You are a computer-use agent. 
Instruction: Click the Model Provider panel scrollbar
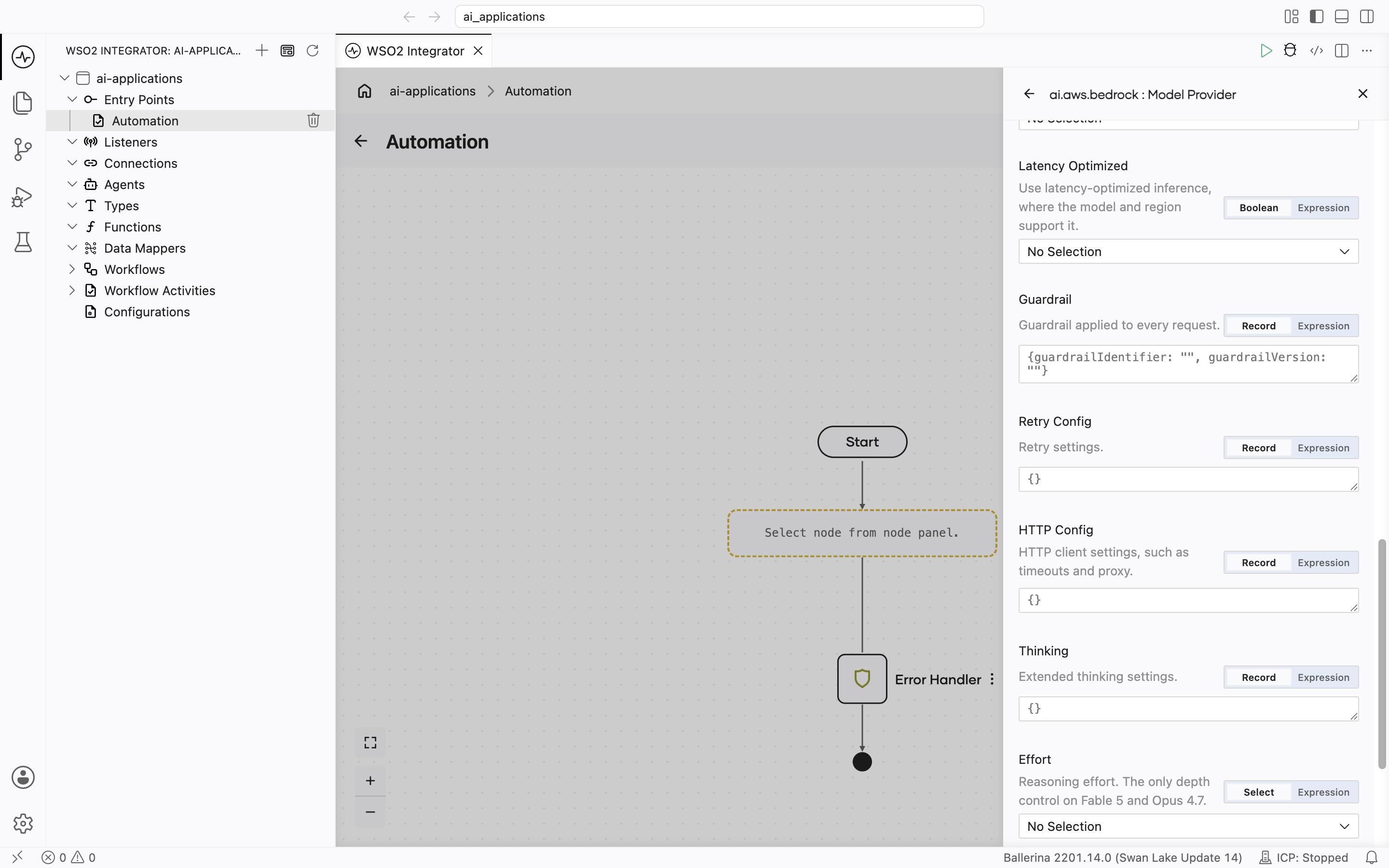[1382, 653]
